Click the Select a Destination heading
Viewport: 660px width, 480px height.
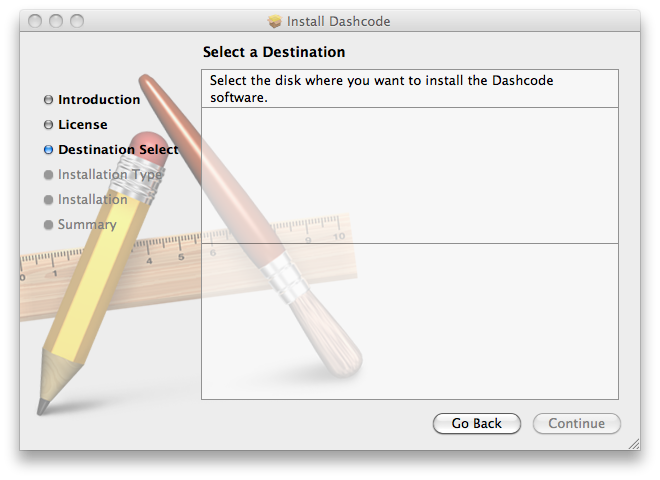point(274,52)
